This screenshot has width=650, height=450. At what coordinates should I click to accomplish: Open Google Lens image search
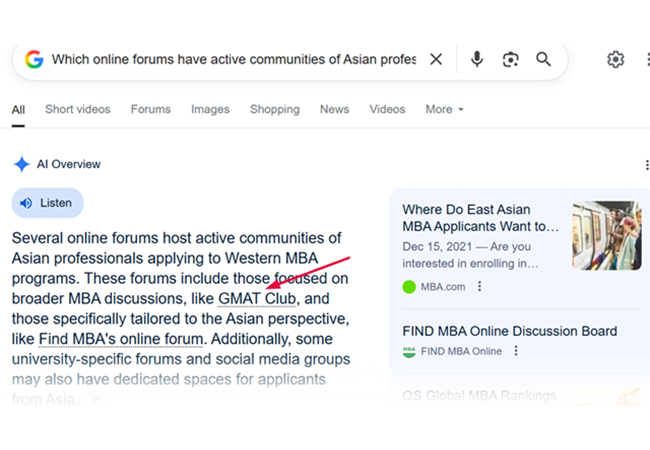click(511, 60)
